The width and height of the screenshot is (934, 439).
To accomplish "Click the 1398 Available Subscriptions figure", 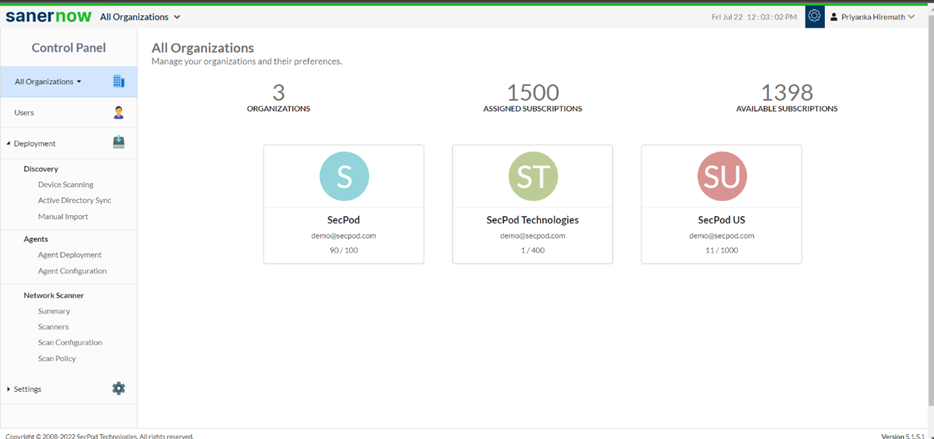I will (x=787, y=92).
